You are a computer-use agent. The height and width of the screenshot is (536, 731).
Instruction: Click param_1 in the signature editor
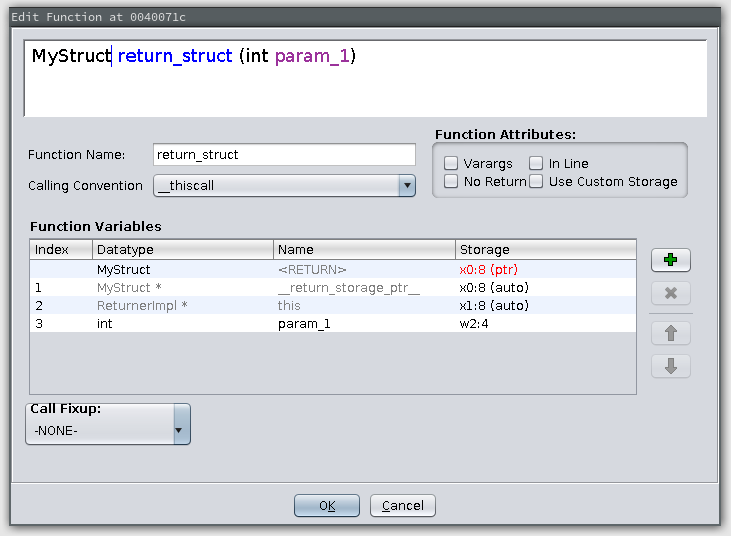(312, 56)
